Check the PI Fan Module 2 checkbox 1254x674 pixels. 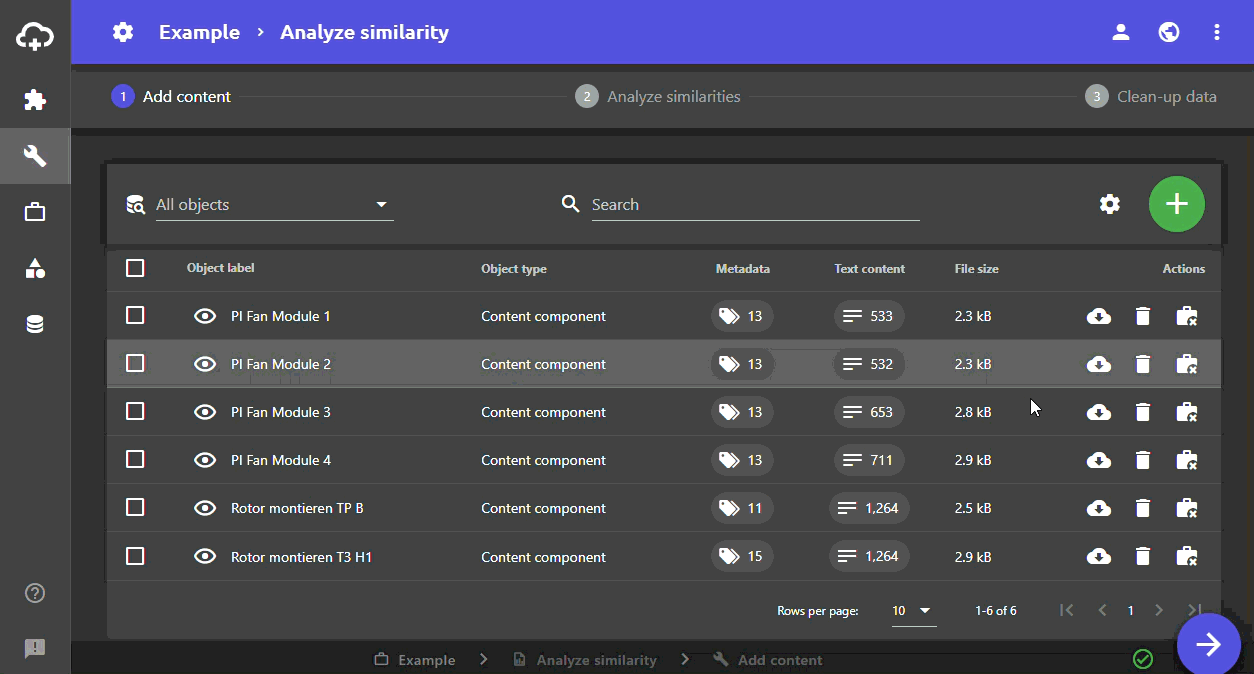coord(135,364)
